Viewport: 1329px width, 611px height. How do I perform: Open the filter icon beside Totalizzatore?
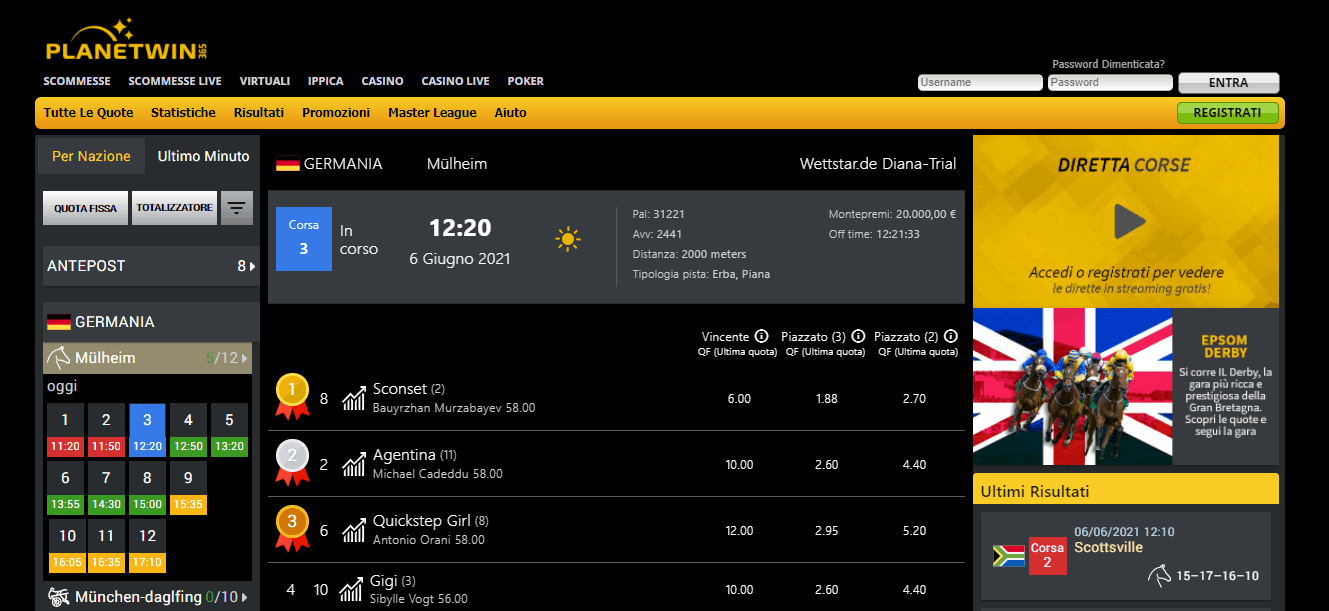click(237, 208)
